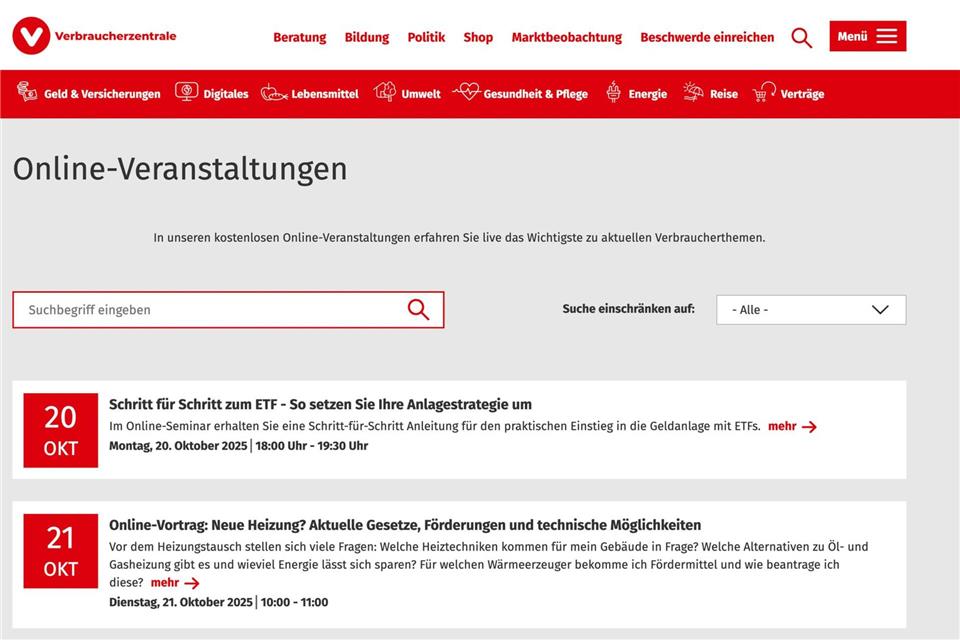Click the 20 OKT date tile

pos(61,430)
